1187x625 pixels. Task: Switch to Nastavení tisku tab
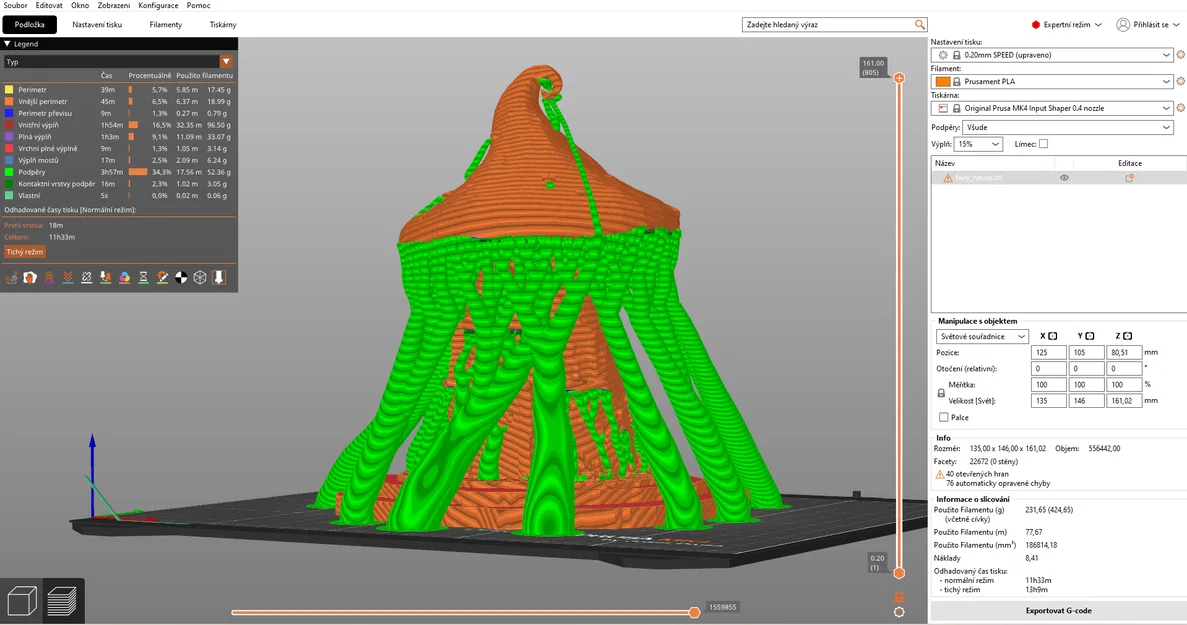click(x=97, y=25)
